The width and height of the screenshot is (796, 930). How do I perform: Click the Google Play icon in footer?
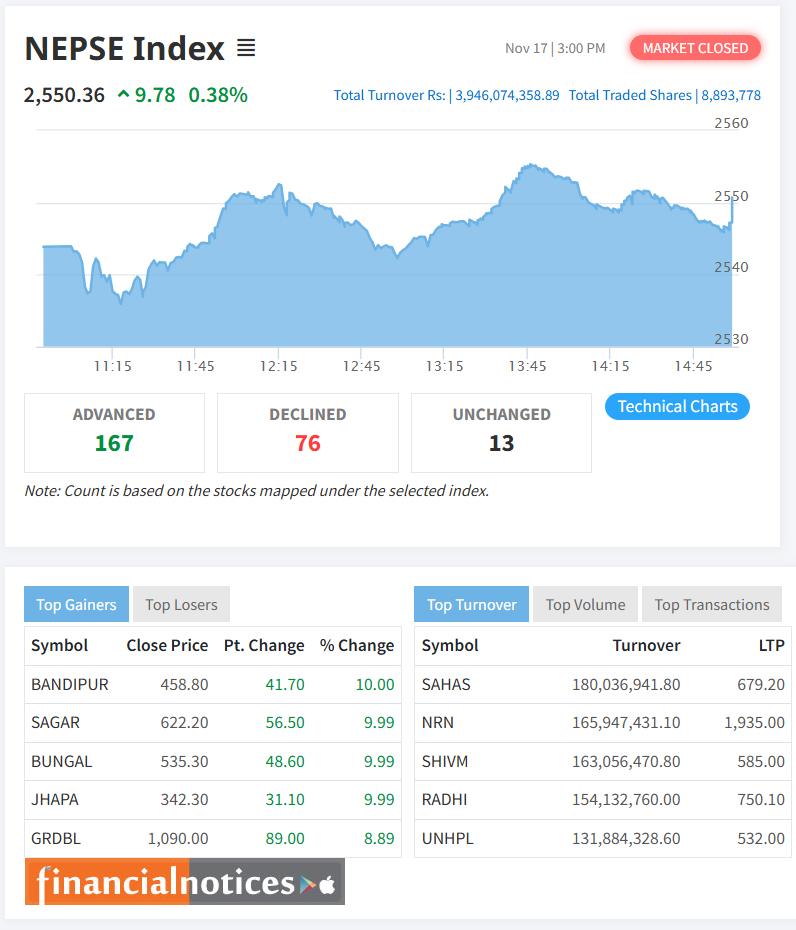[x=306, y=883]
